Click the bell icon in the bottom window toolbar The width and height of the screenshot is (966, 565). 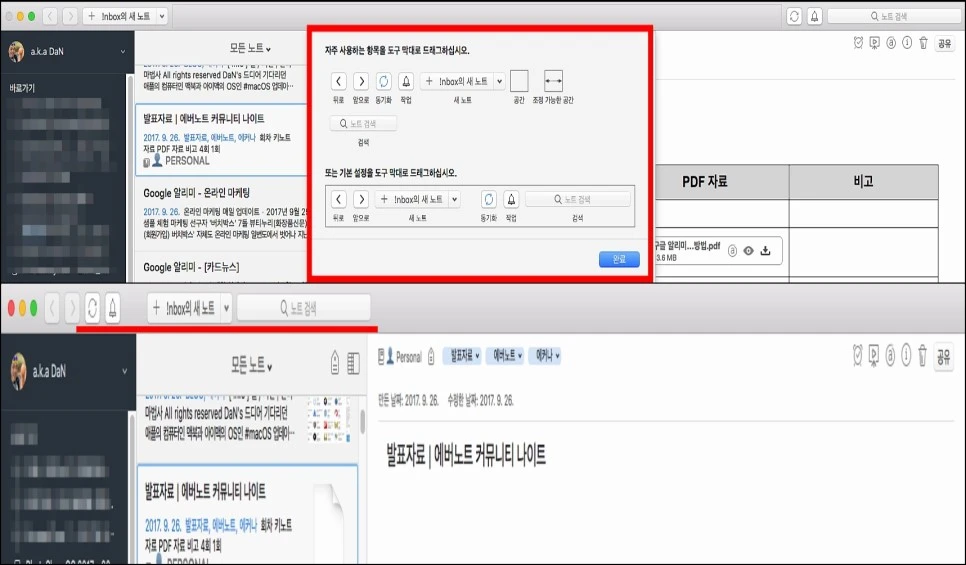(x=113, y=307)
